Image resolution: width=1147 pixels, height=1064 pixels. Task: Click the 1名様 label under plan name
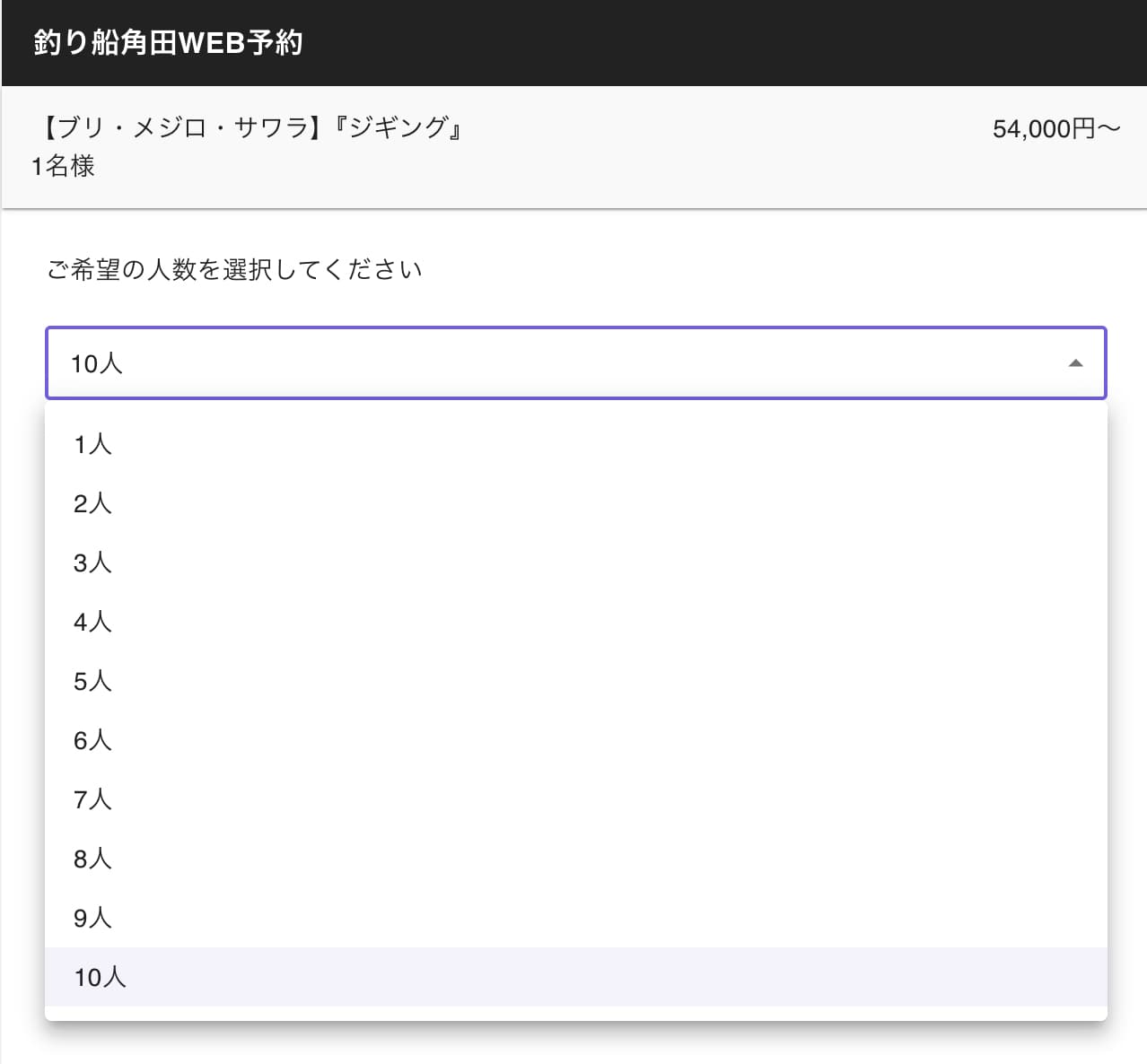[63, 166]
